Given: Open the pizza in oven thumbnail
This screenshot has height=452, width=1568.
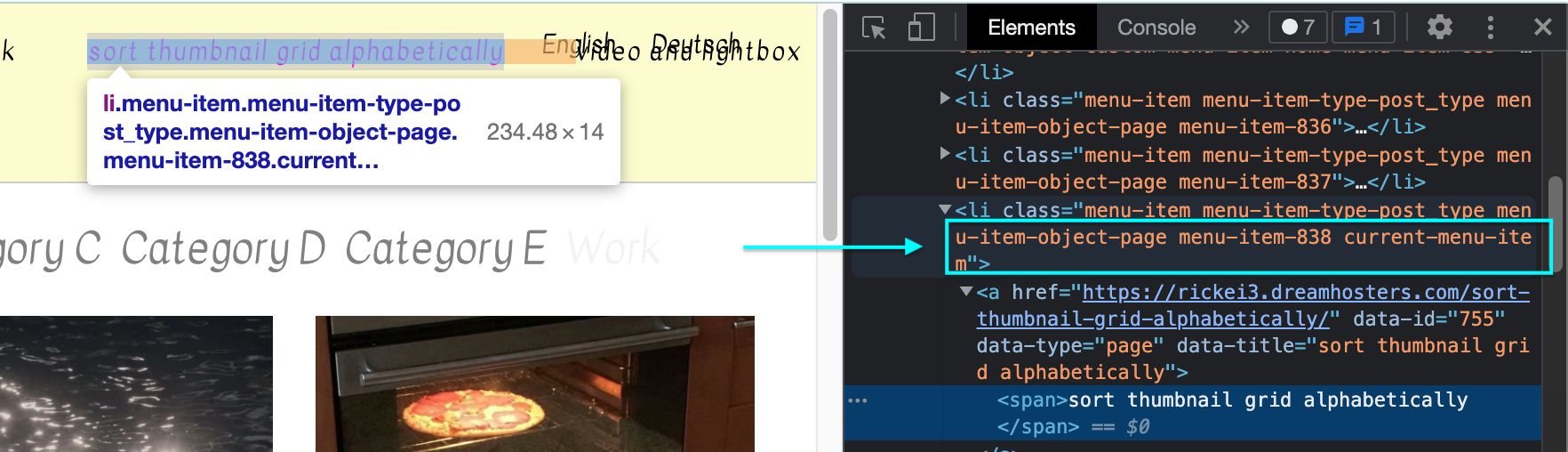Looking at the screenshot, I should pos(534,383).
